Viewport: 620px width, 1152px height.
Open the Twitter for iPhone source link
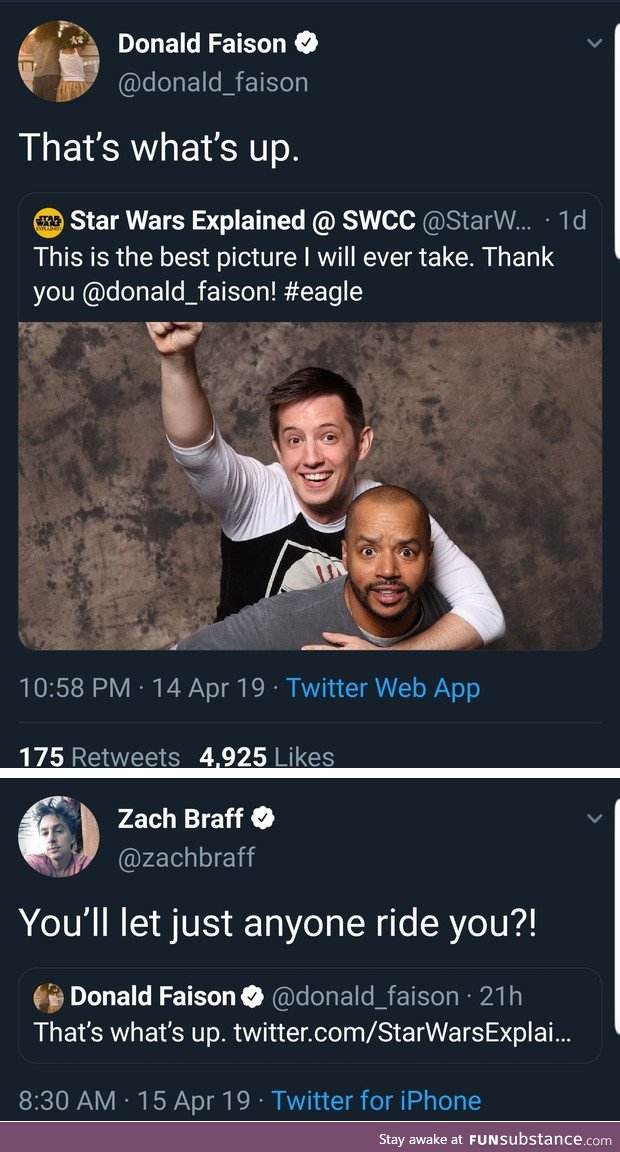coord(376,1100)
